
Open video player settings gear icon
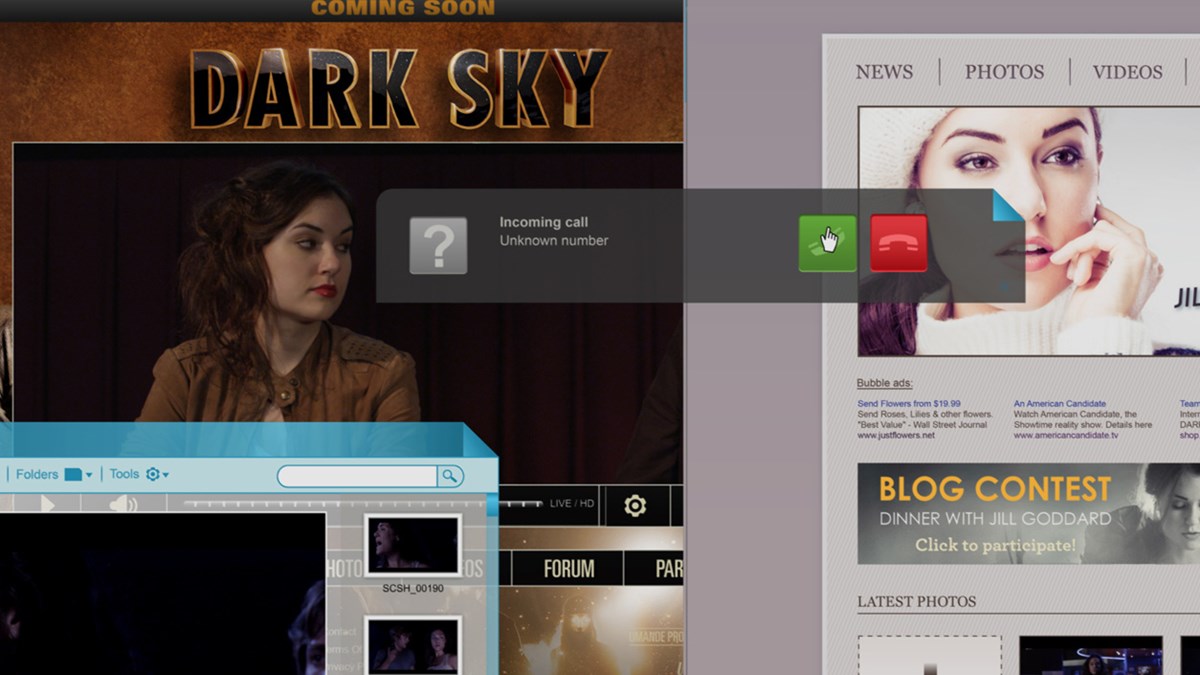coord(635,506)
